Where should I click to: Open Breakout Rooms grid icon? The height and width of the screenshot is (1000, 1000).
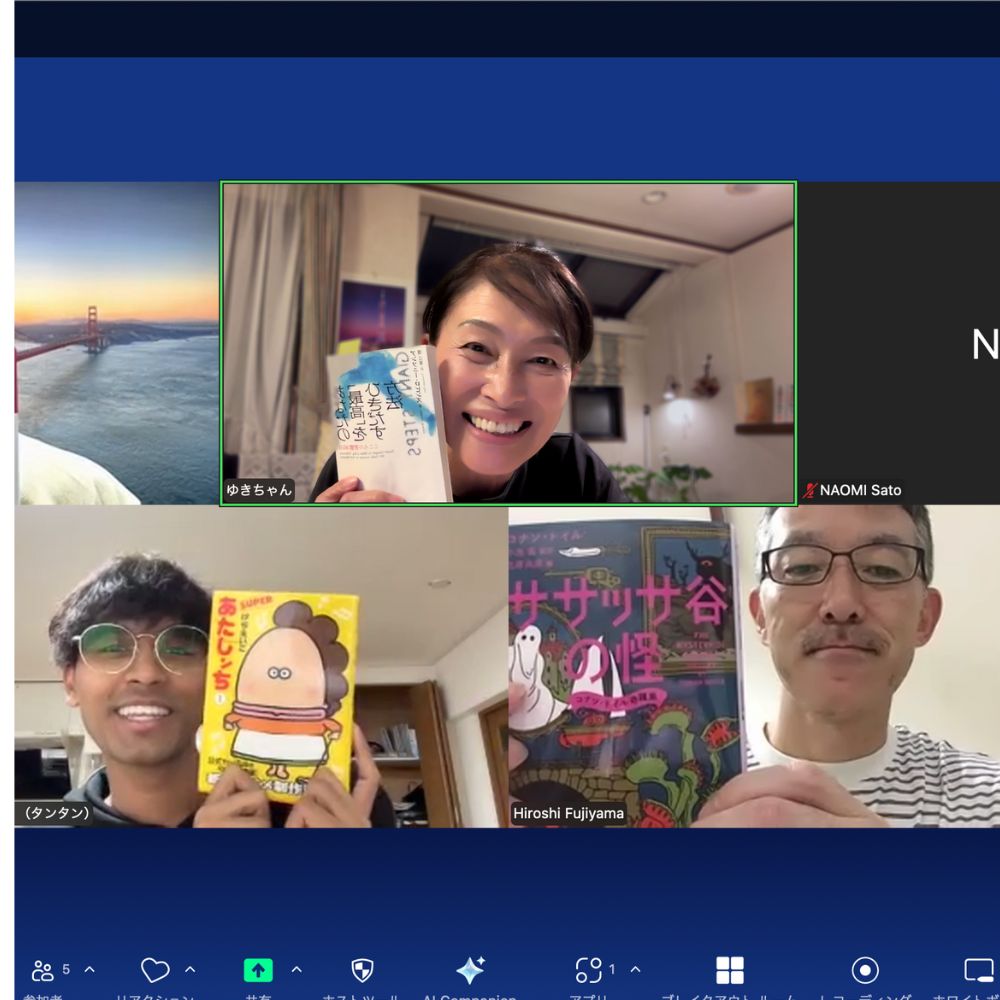(x=730, y=970)
